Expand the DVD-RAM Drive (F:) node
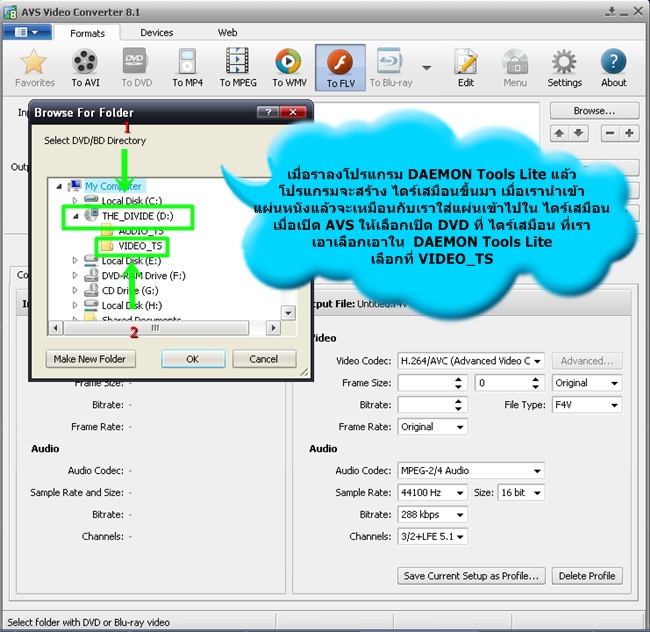This screenshot has width=650, height=632. [x=75, y=275]
